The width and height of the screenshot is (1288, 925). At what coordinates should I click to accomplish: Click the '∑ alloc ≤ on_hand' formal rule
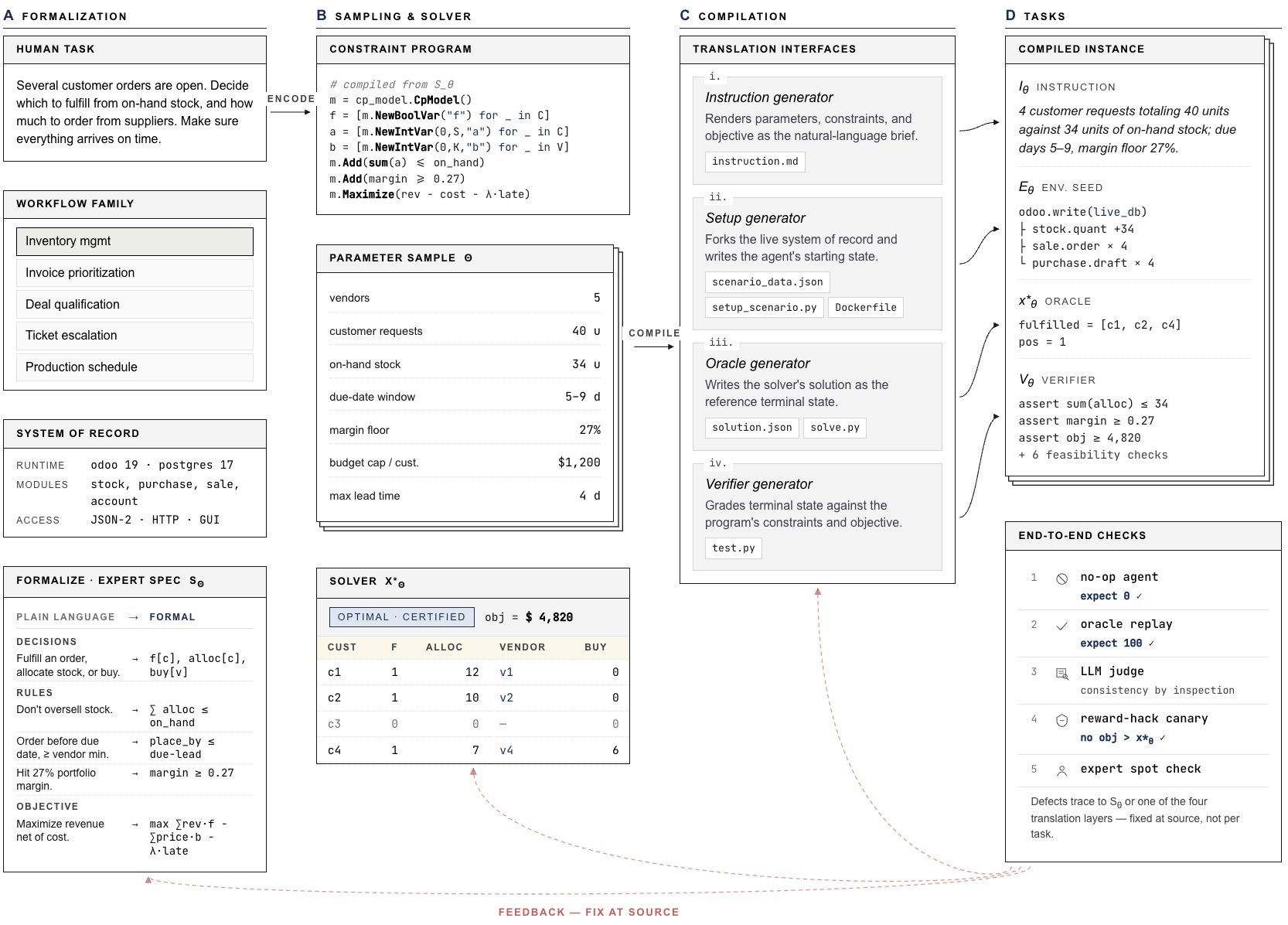(179, 716)
